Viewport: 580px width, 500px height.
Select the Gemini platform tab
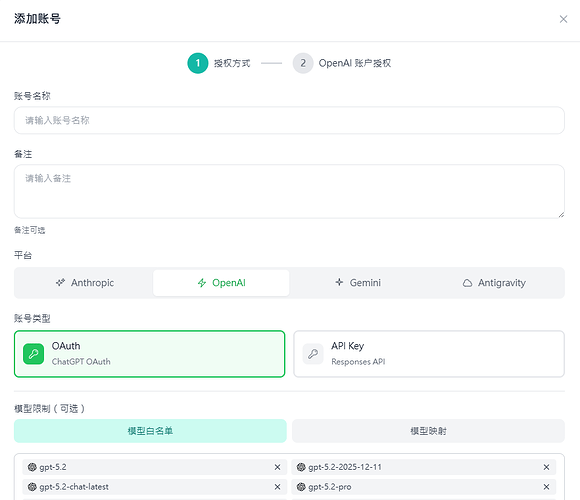(x=358, y=283)
